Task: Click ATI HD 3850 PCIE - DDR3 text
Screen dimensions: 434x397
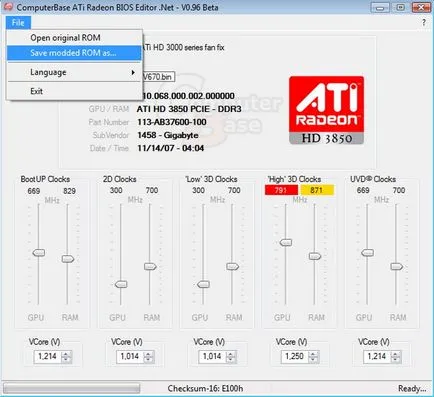Action: click(189, 109)
